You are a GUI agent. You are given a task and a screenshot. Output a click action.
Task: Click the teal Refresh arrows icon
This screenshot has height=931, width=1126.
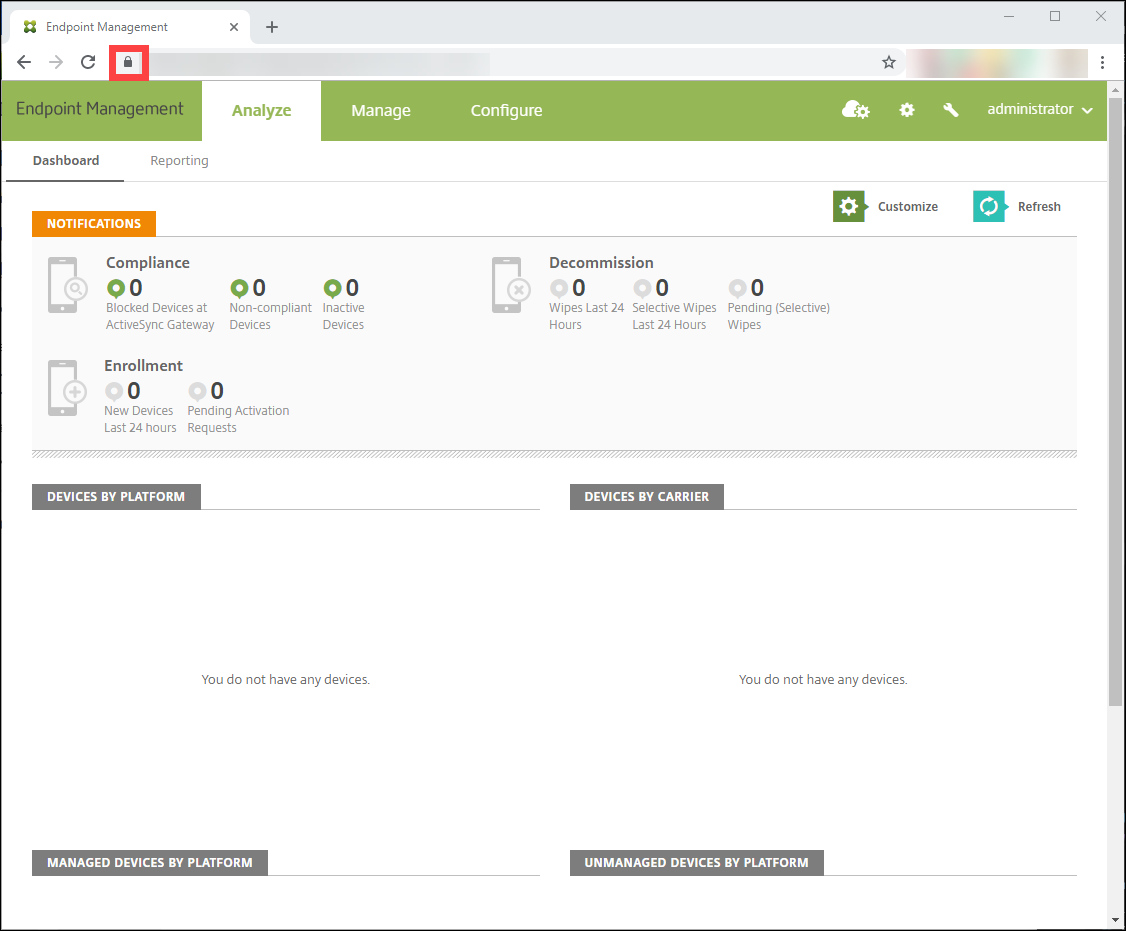point(989,206)
